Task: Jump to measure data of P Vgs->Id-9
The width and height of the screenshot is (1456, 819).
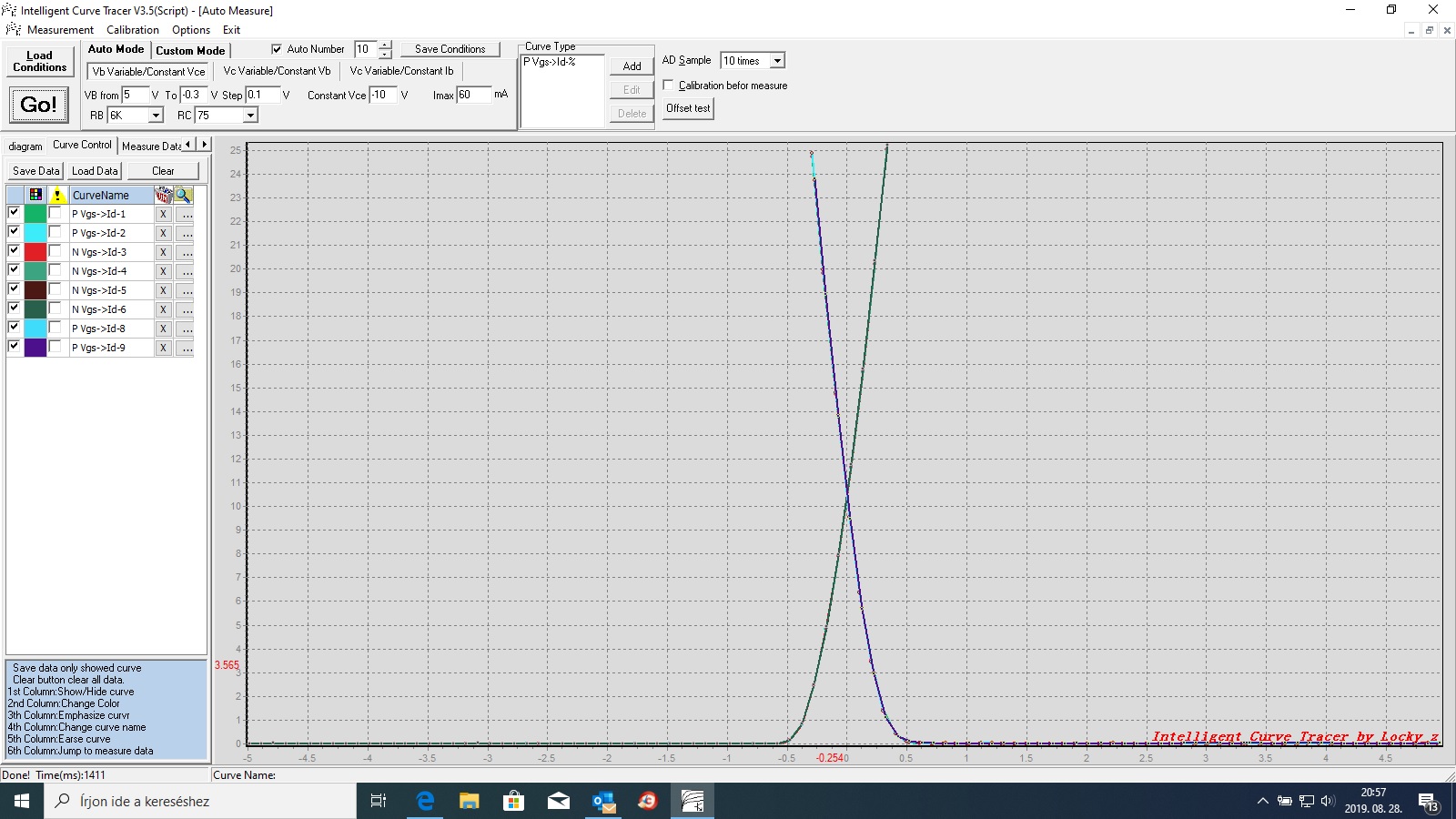Action: pyautogui.click(x=185, y=348)
